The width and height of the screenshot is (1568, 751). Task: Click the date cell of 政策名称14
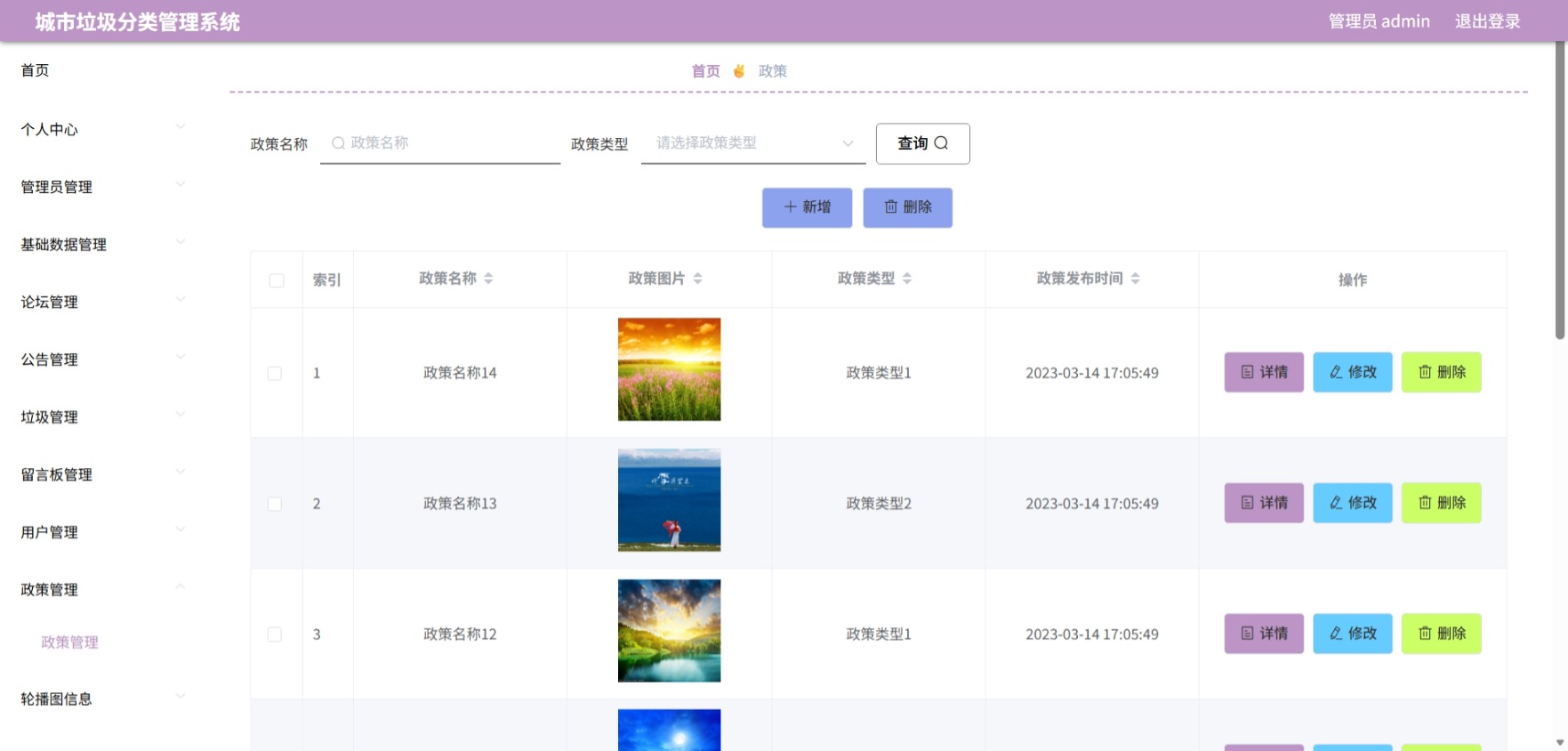click(1092, 373)
